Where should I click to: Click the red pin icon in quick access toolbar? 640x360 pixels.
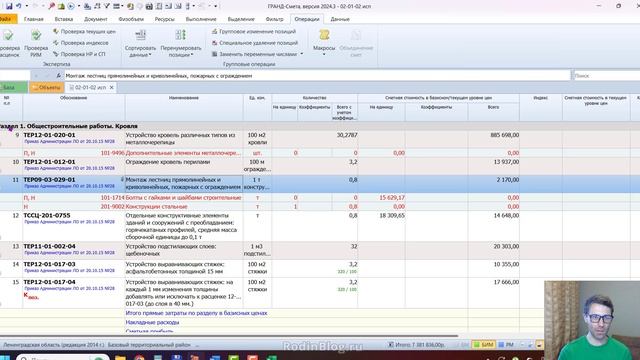(x=51, y=6)
